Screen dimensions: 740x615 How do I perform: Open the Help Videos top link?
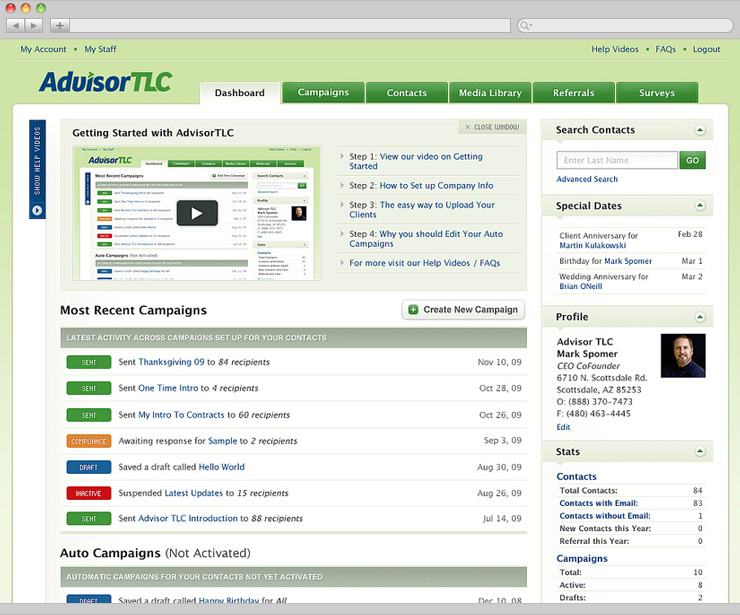tap(615, 49)
